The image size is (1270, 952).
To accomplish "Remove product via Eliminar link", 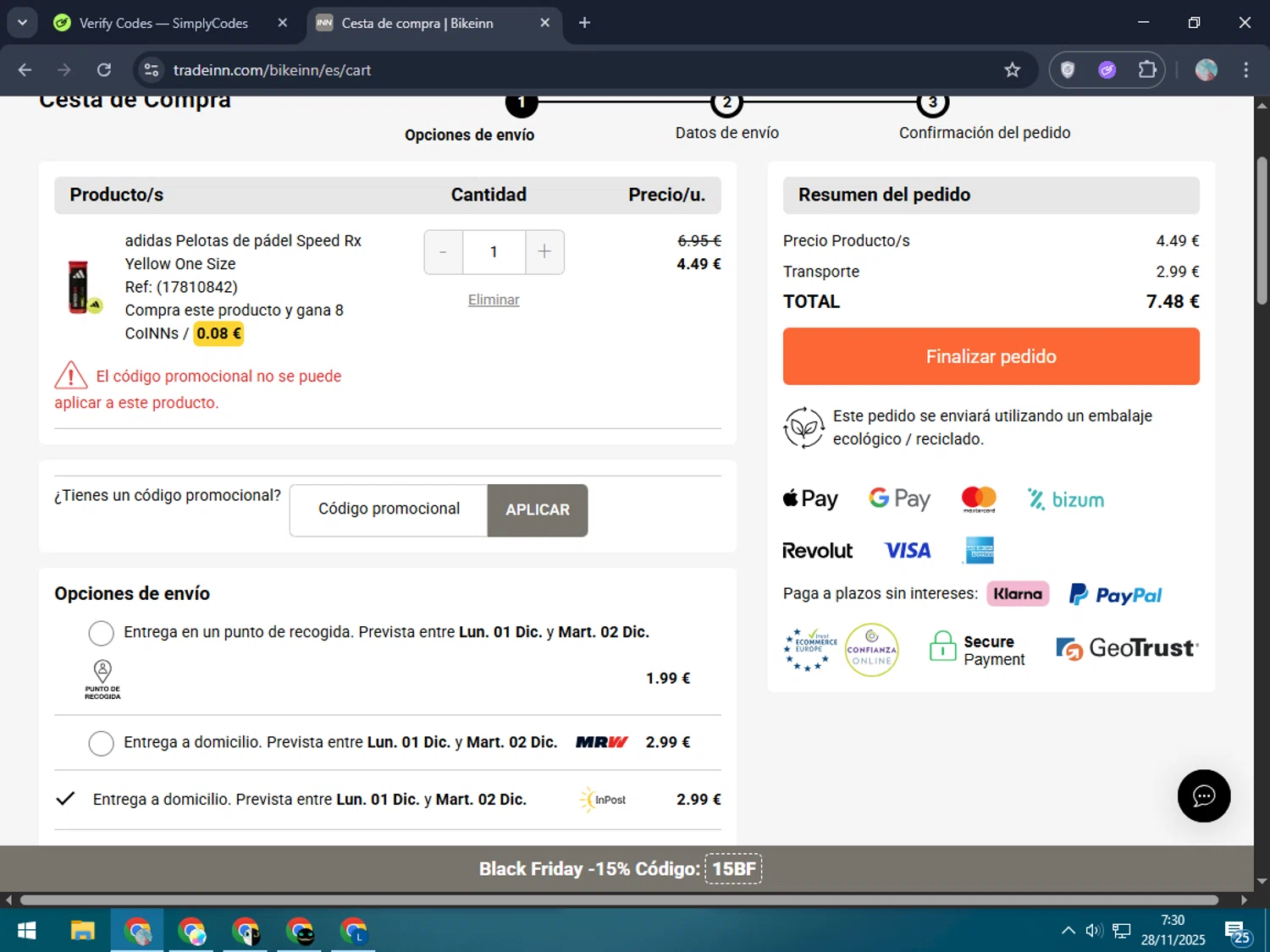I will (494, 300).
